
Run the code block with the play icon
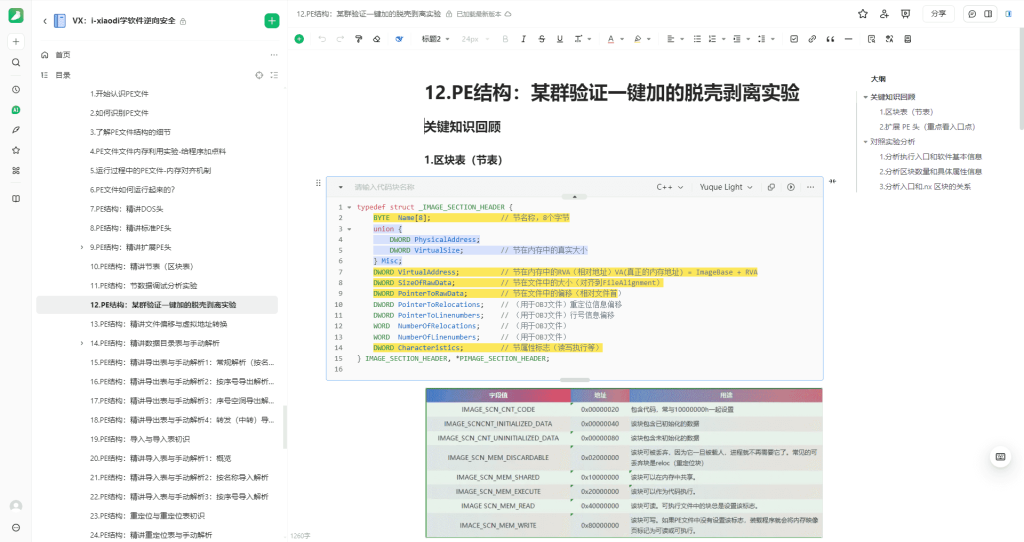790,187
